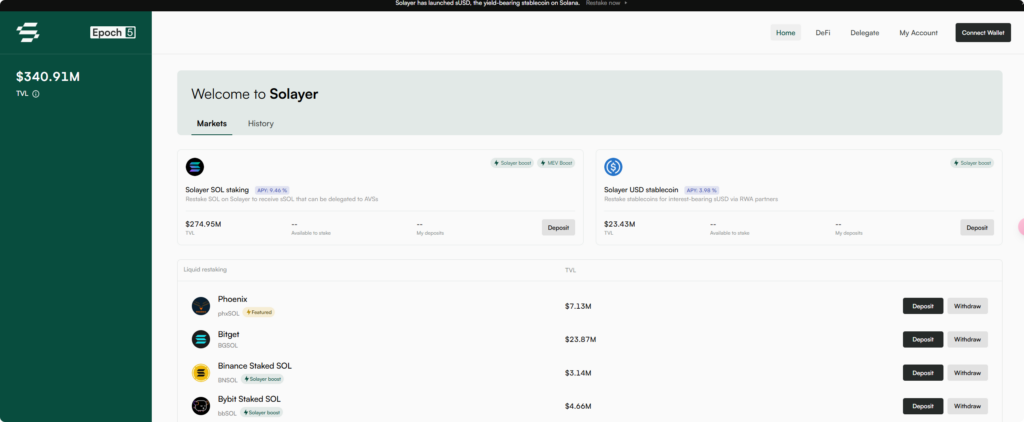Click the $274.95M TVL value
Viewport: 1024px width, 422px height.
coord(203,224)
